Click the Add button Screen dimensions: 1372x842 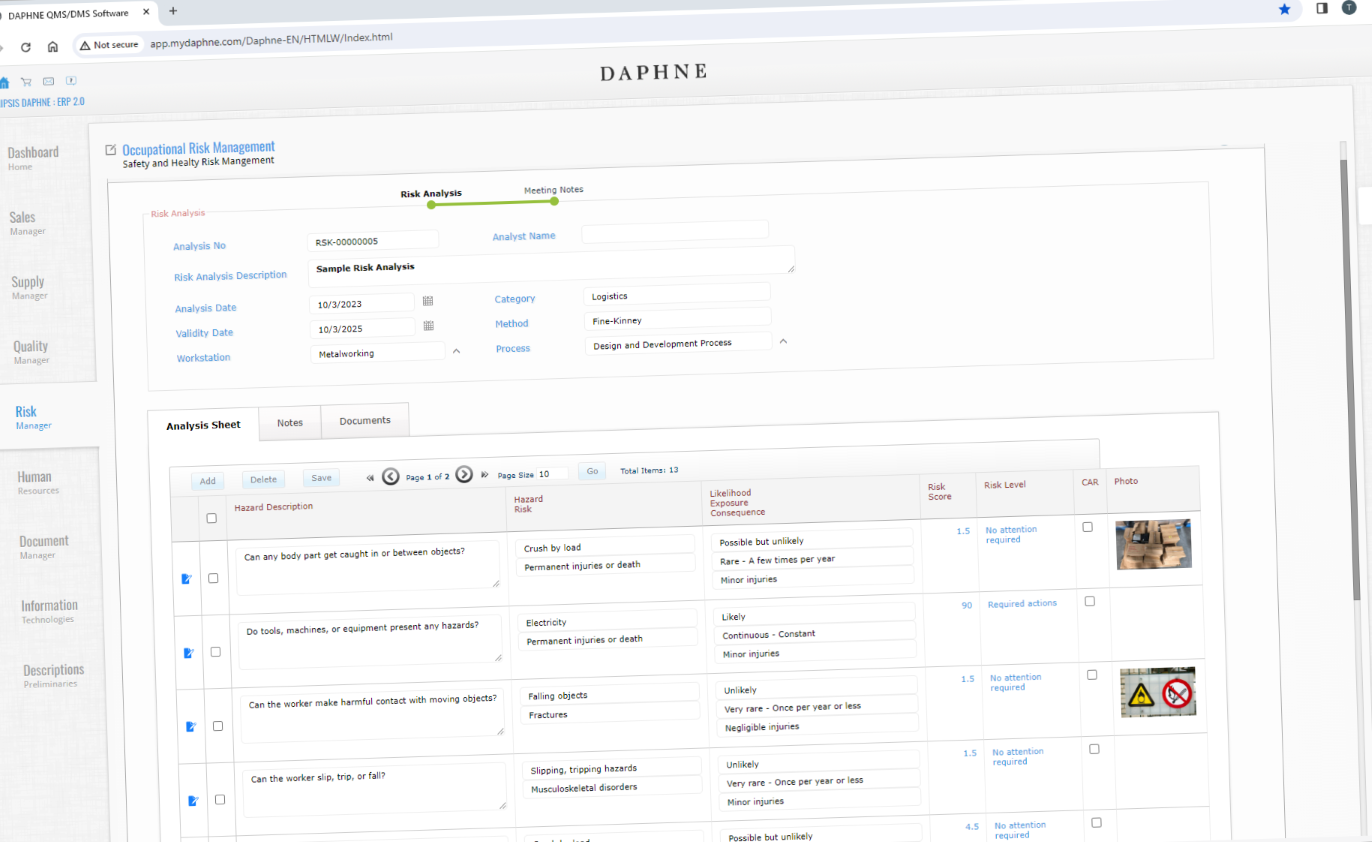click(207, 481)
